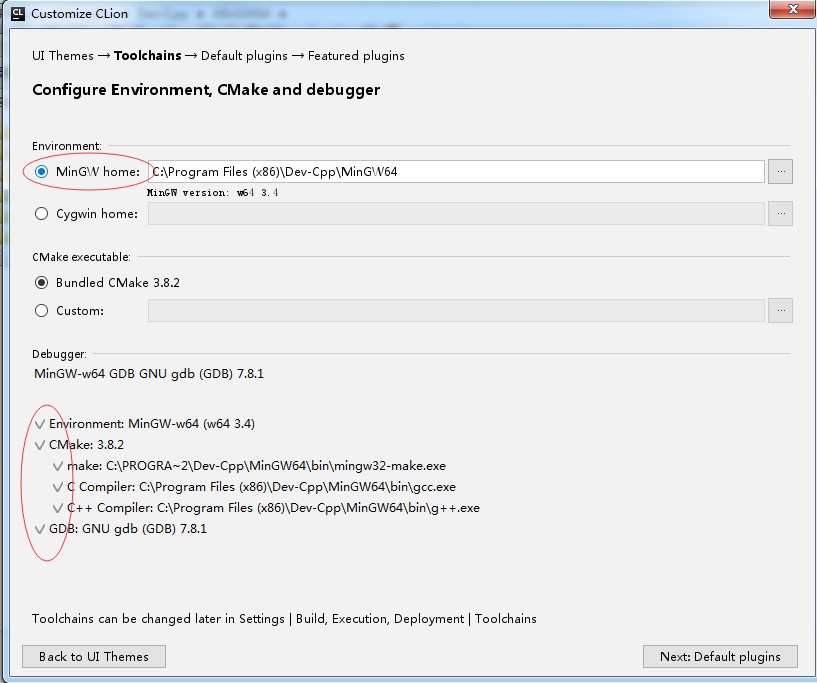The width and height of the screenshot is (817, 683).
Task: Browse for the MinGW home folder
Action: pos(781,171)
